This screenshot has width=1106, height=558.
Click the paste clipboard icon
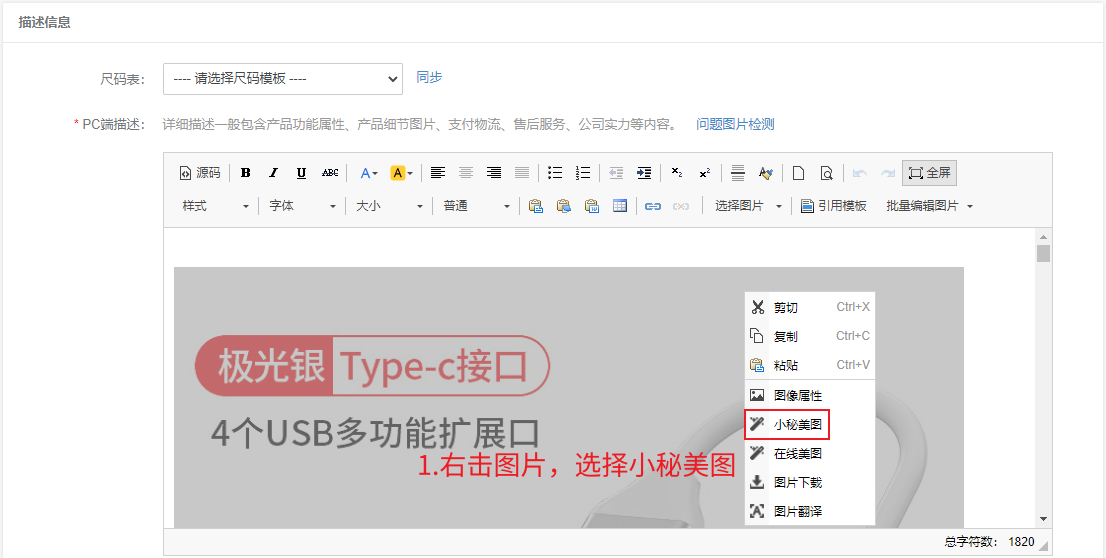pos(536,206)
